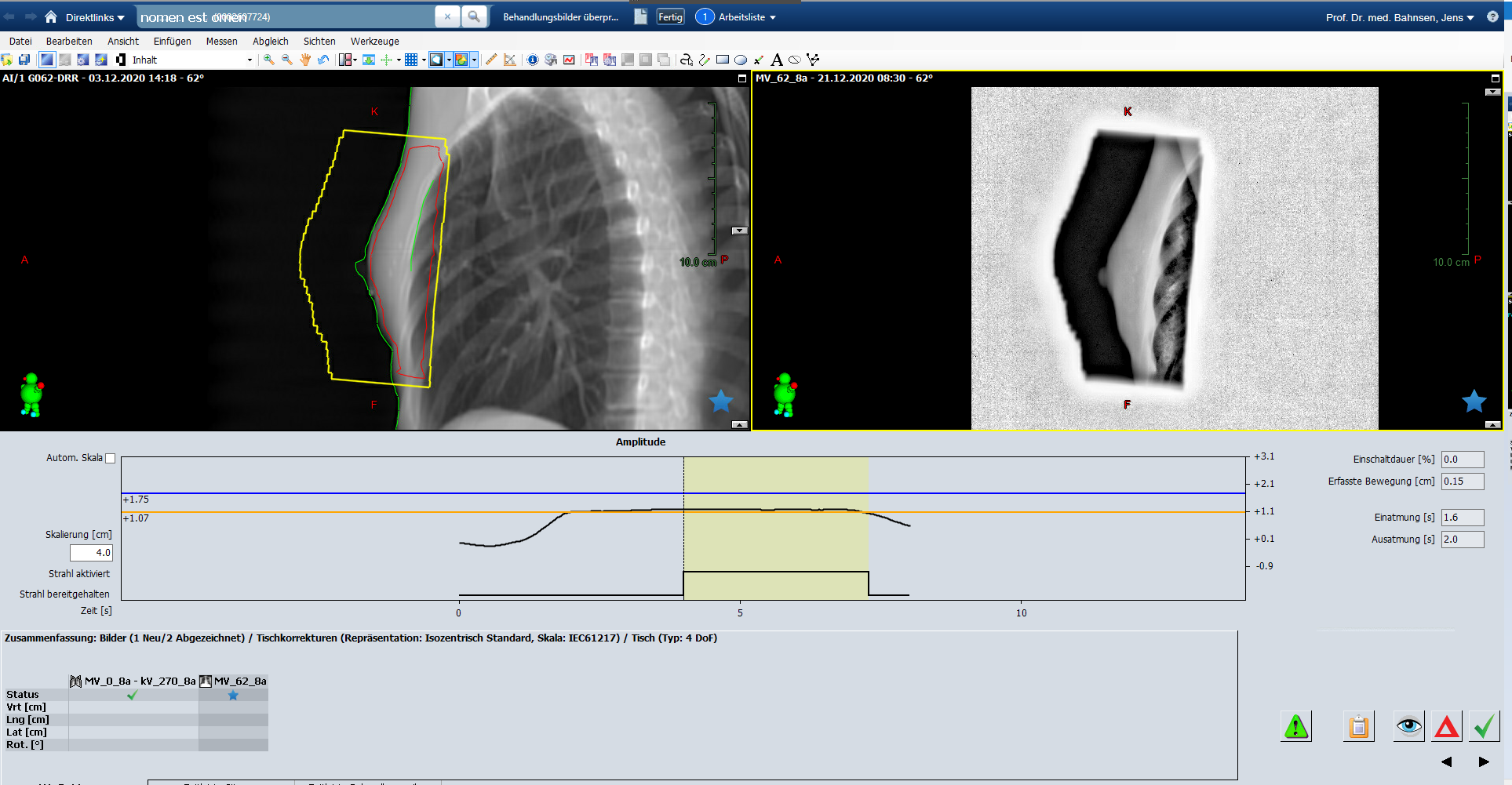This screenshot has height=785, width=1512.
Task: Select the ruler measurement tool
Action: click(x=491, y=60)
